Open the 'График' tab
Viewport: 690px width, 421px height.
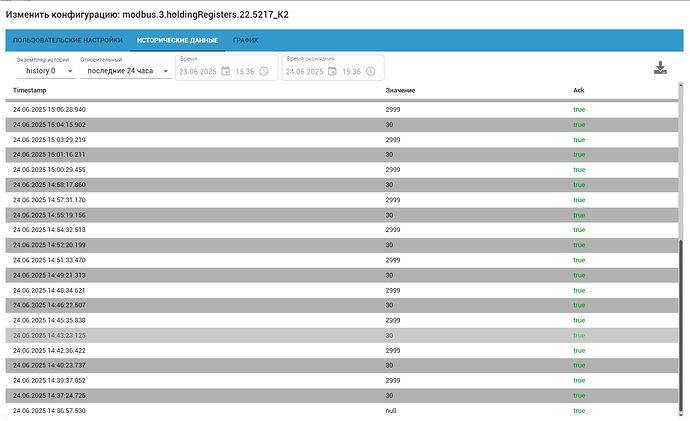(x=245, y=40)
